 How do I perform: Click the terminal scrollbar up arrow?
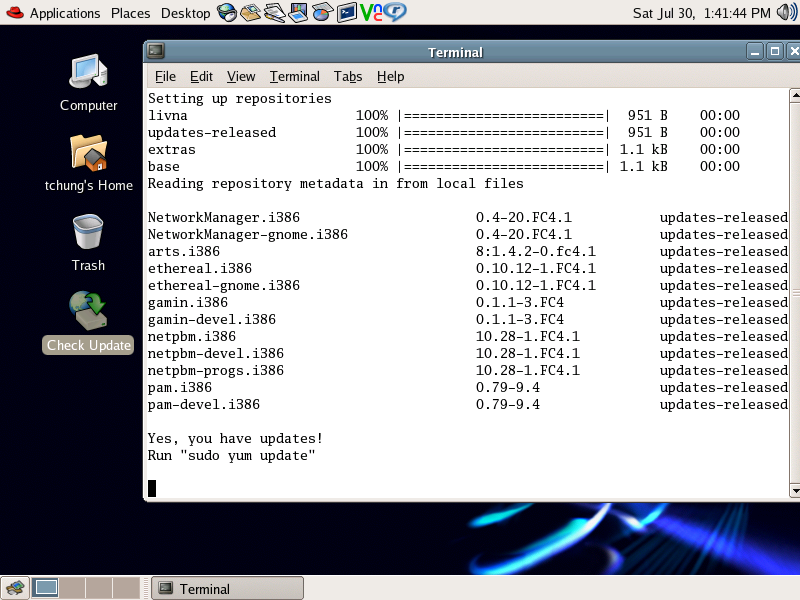(795, 95)
